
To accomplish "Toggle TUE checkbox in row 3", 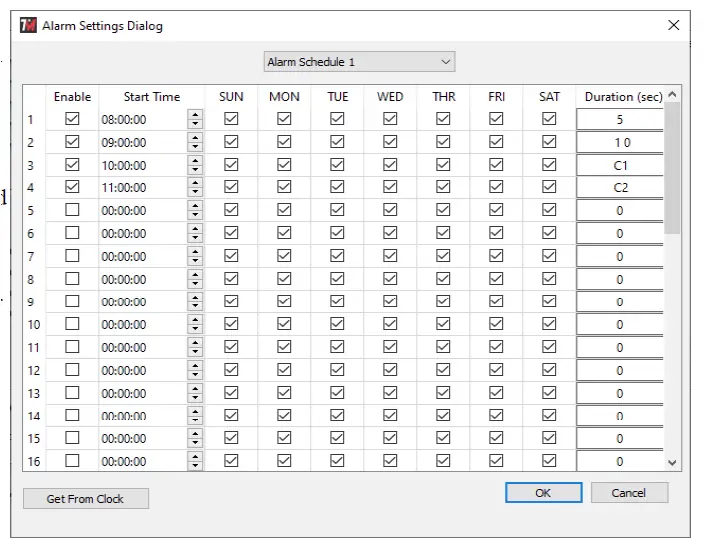I will click(337, 165).
